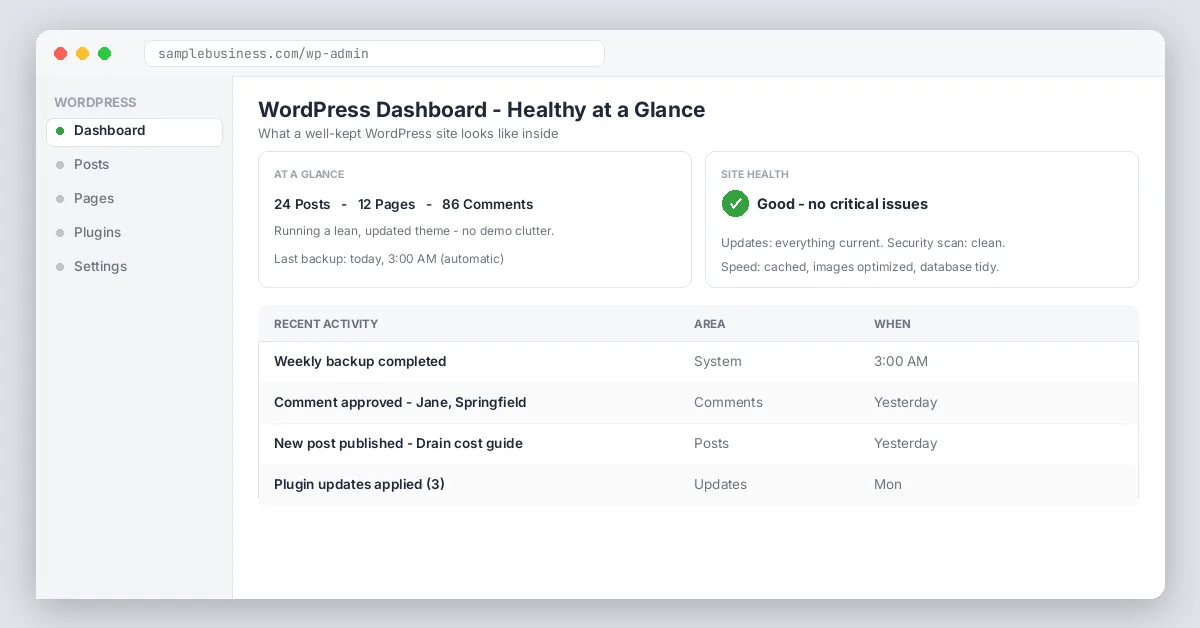Screen dimensions: 1200x628
Task: Select the "Weekly backup completed" row
Action: 698,362
